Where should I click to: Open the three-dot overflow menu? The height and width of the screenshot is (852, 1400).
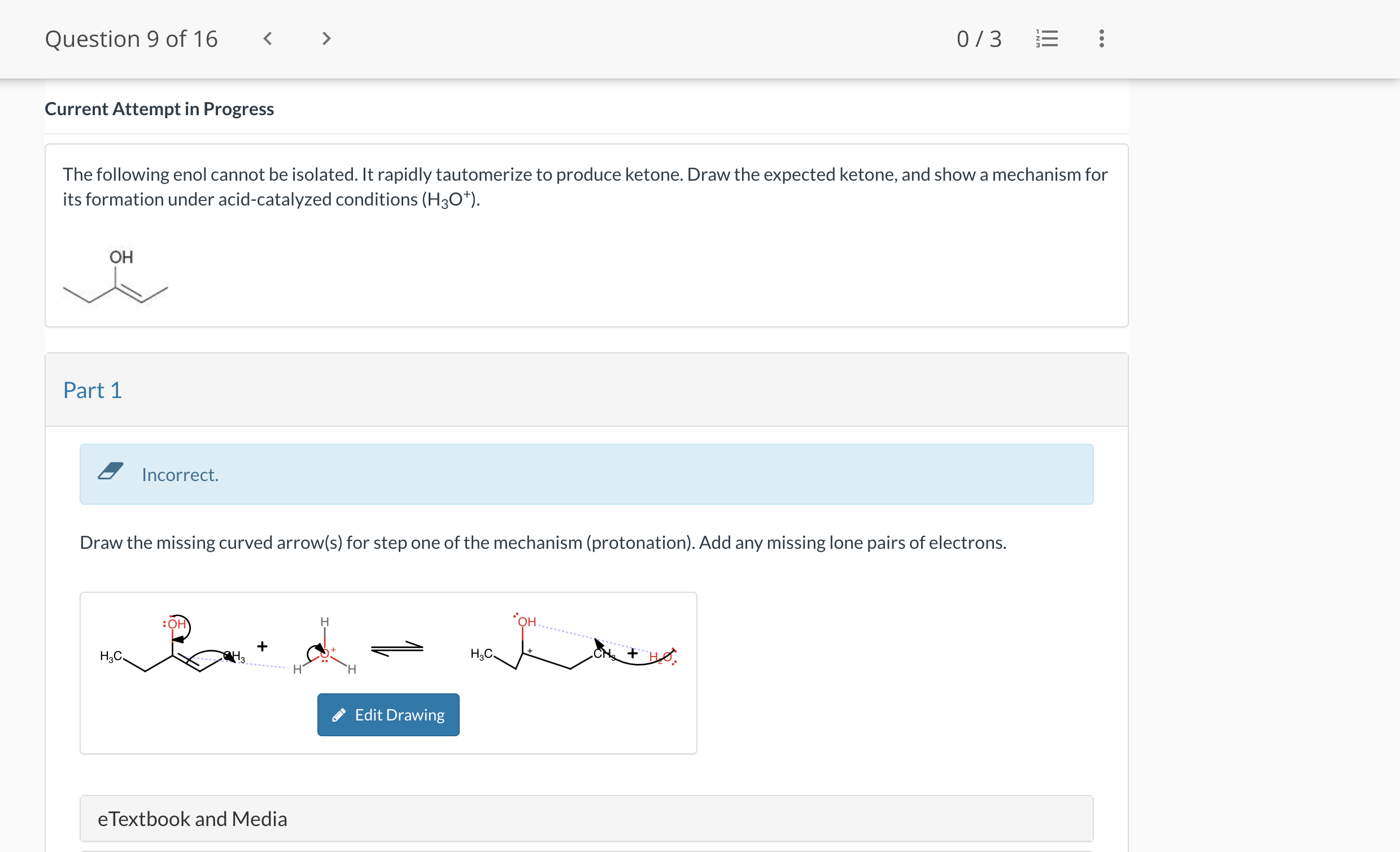click(x=1101, y=38)
